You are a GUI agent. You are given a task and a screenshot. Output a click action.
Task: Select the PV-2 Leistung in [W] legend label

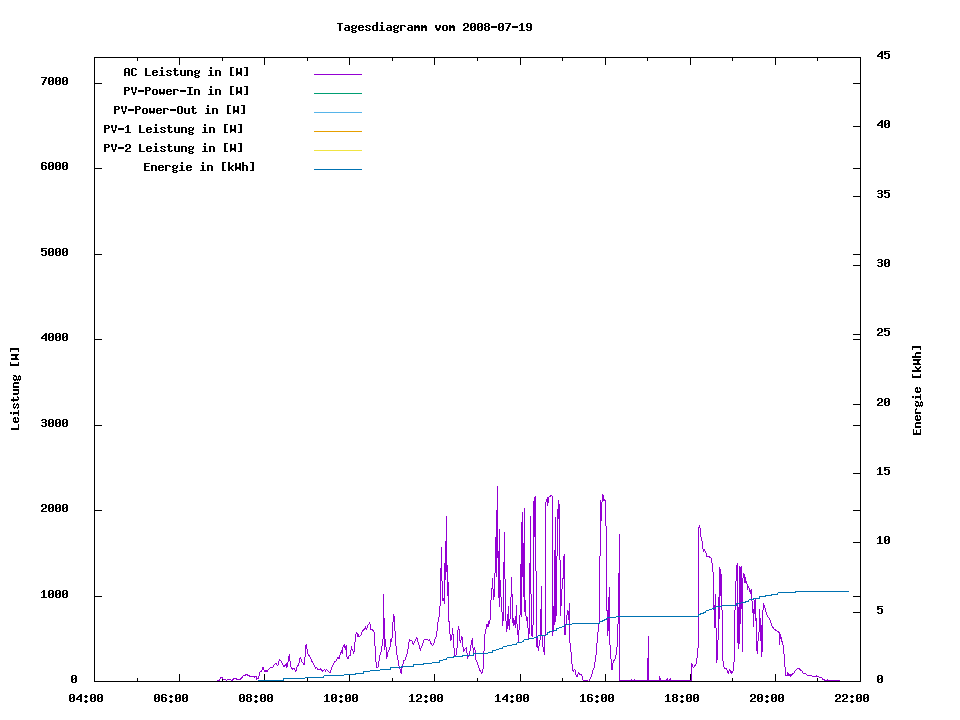coord(173,148)
